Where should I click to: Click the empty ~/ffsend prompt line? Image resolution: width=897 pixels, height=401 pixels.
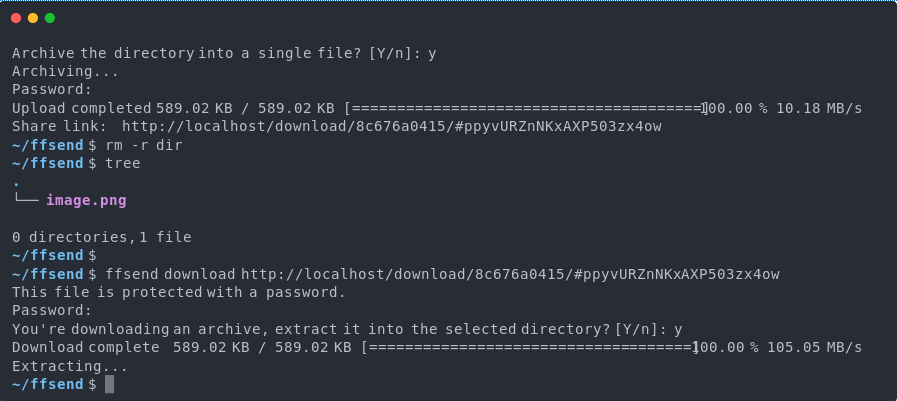54,255
